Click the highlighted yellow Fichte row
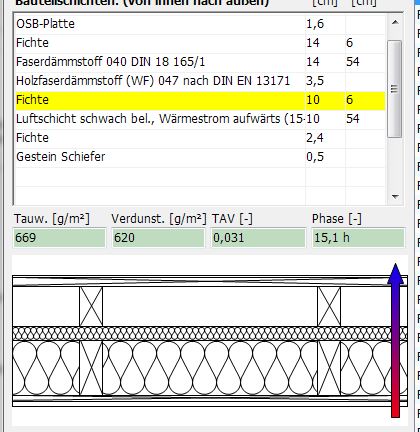Image resolution: width=420 pixels, height=432 pixels. [x=200, y=100]
